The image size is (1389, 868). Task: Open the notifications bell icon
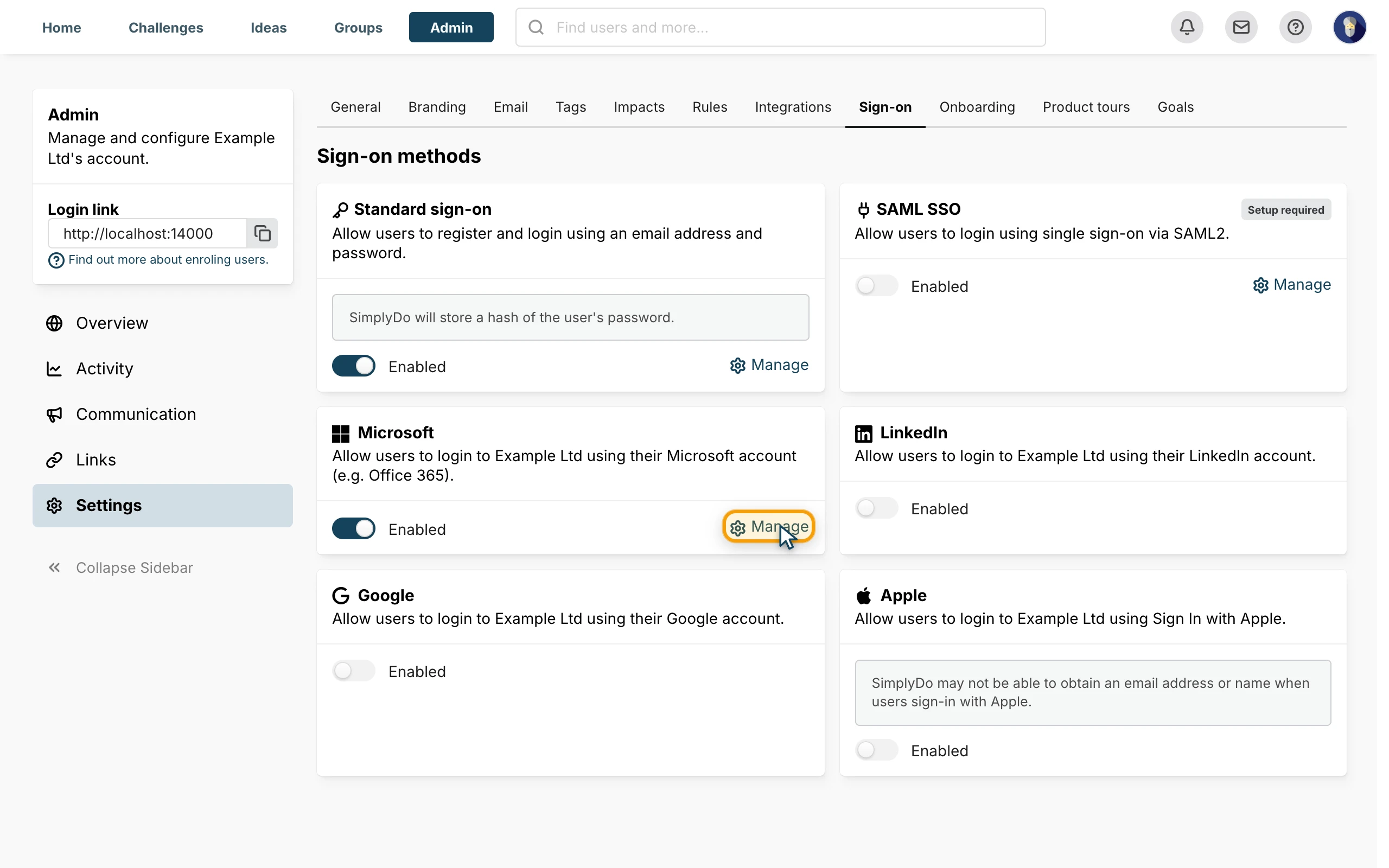[x=1187, y=27]
